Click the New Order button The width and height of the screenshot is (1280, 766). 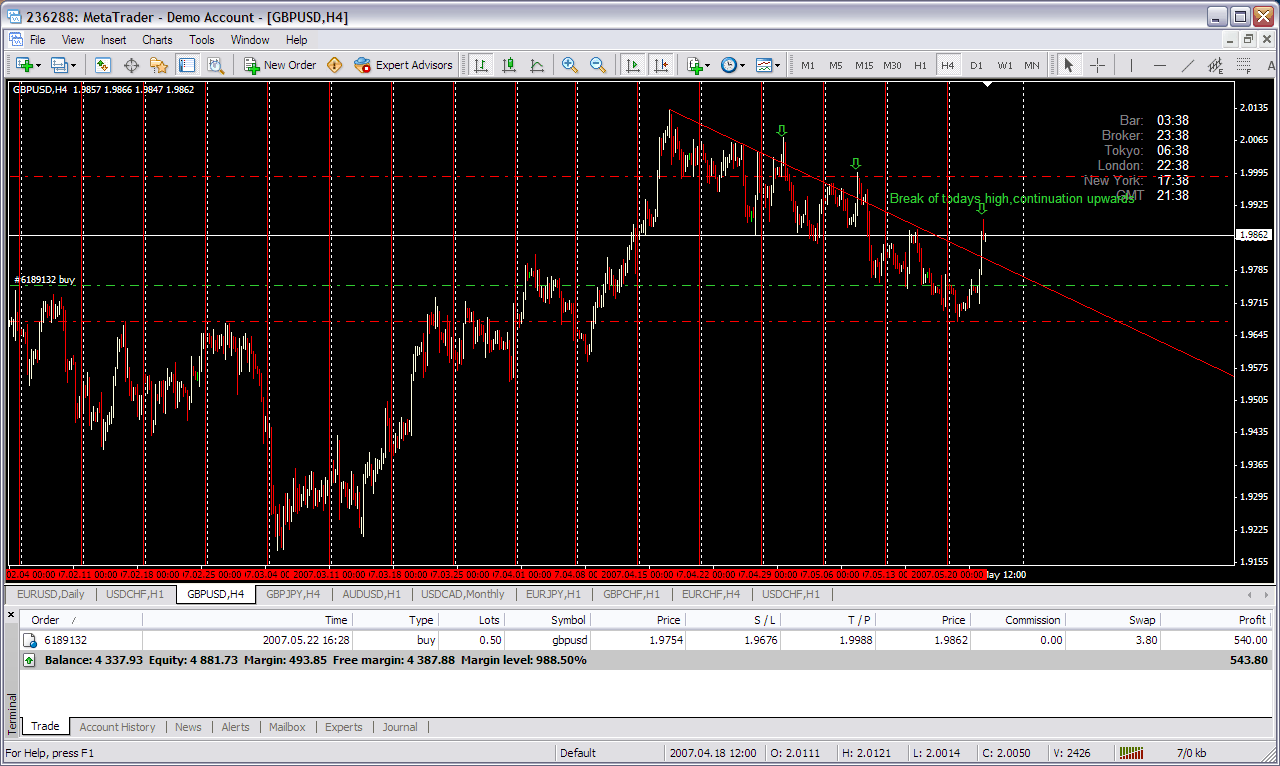coord(280,65)
